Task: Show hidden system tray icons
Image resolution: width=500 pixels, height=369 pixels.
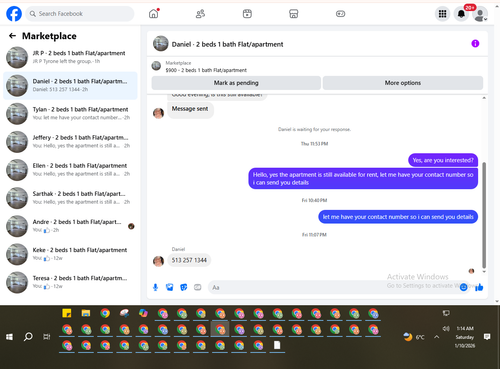Action: coord(436,337)
